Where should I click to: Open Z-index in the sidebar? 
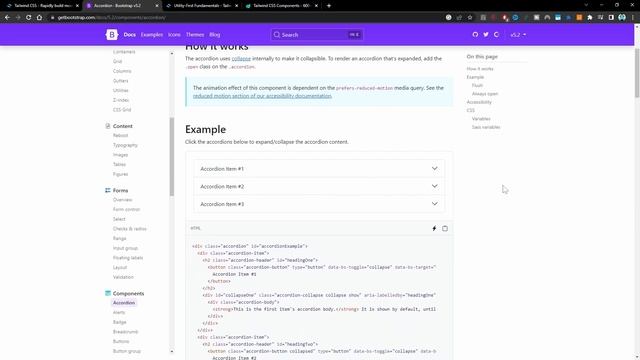point(121,100)
